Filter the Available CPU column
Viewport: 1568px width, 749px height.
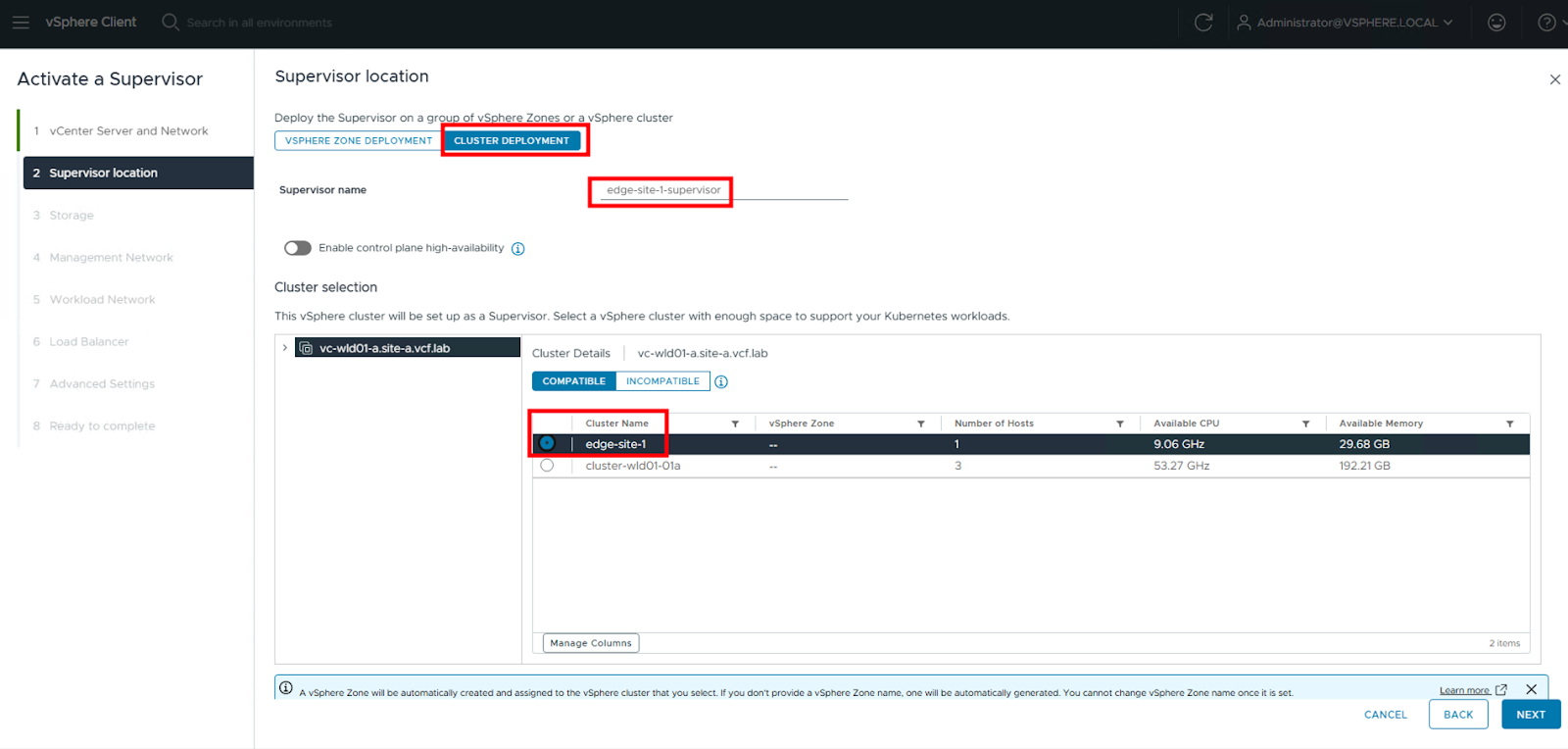[1306, 424]
